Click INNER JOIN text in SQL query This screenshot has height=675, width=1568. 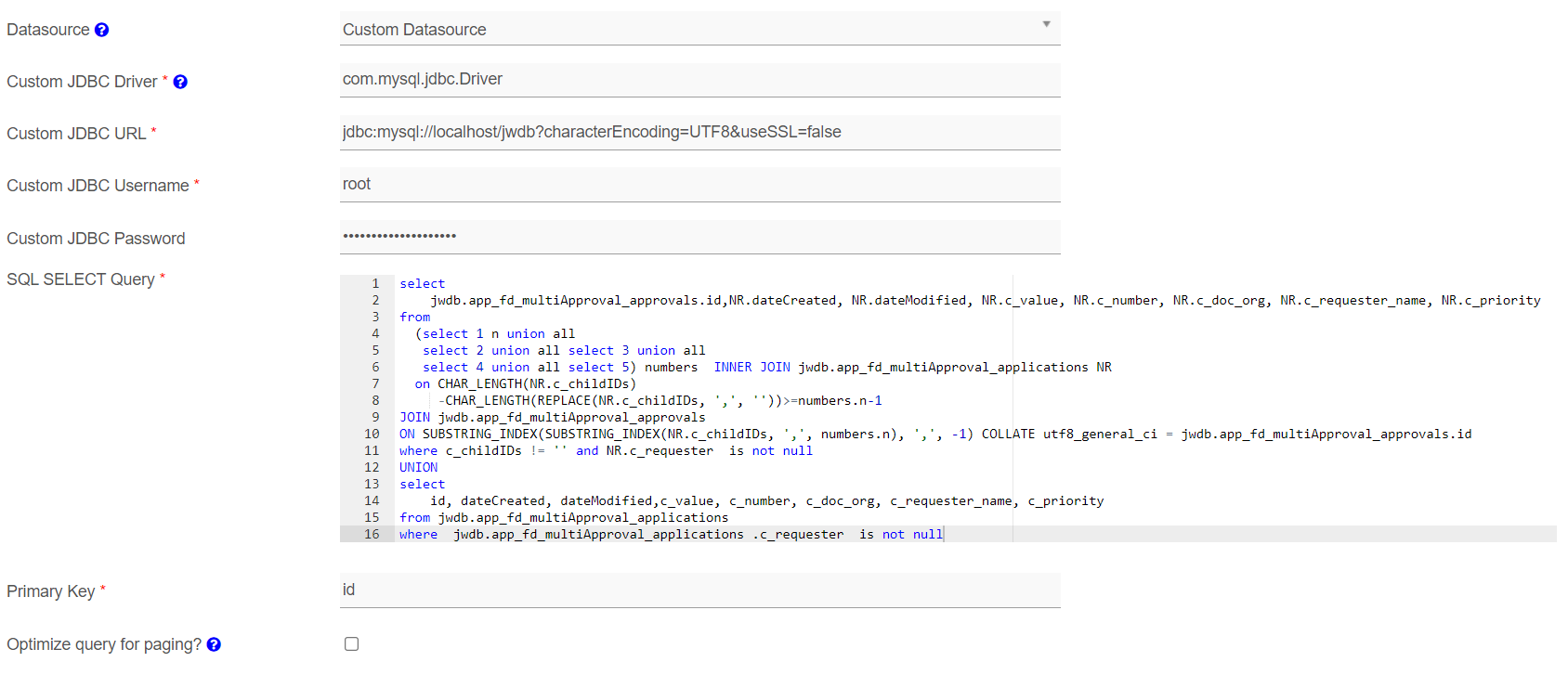tap(751, 367)
